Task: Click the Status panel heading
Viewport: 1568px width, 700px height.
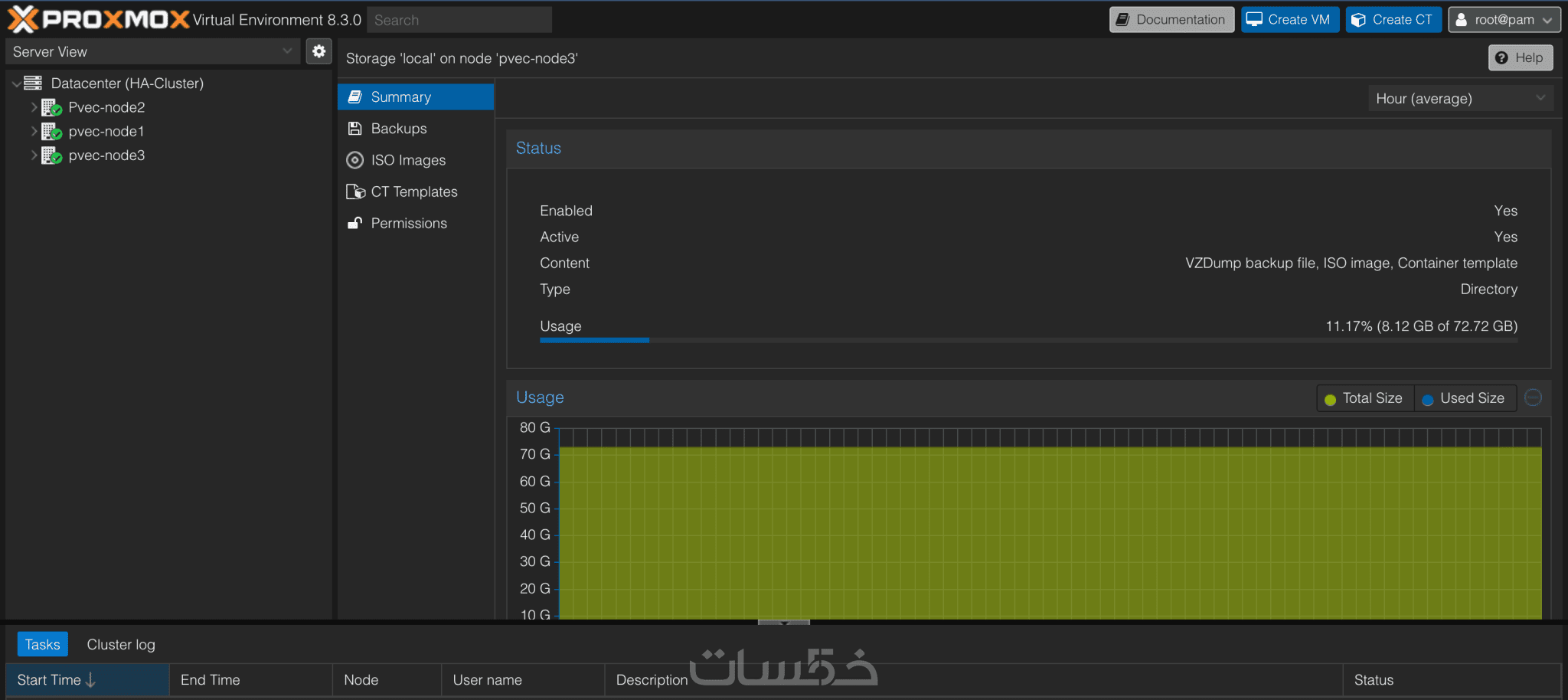Action: (x=538, y=148)
